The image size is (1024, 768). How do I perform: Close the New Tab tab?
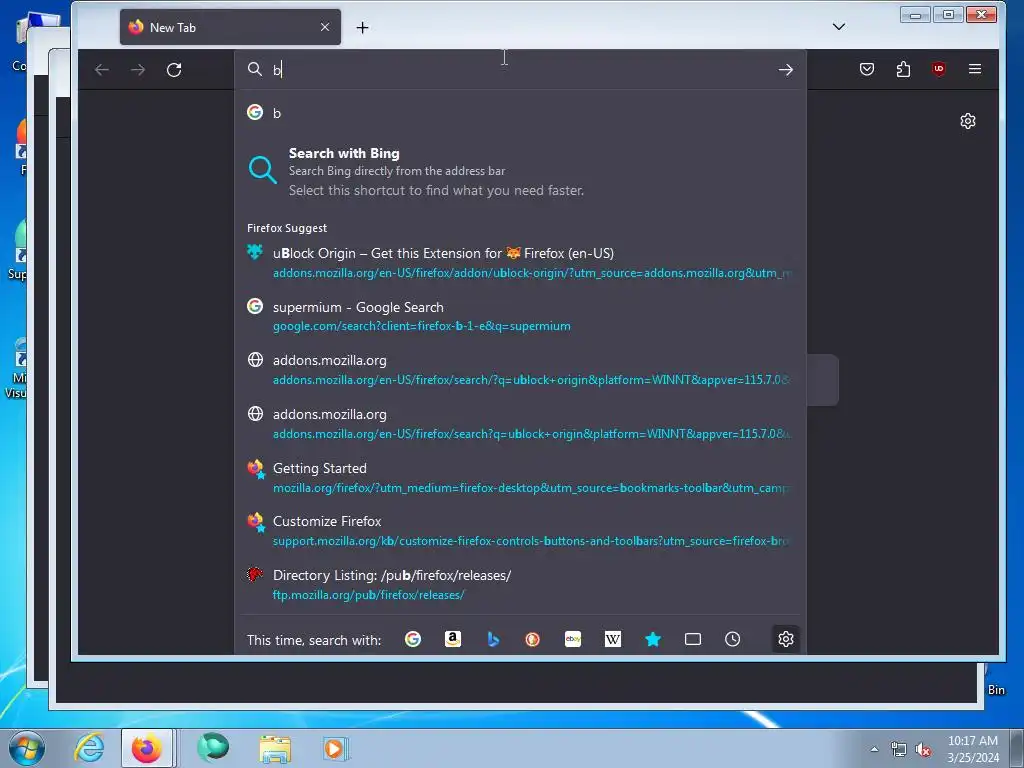[x=325, y=27]
